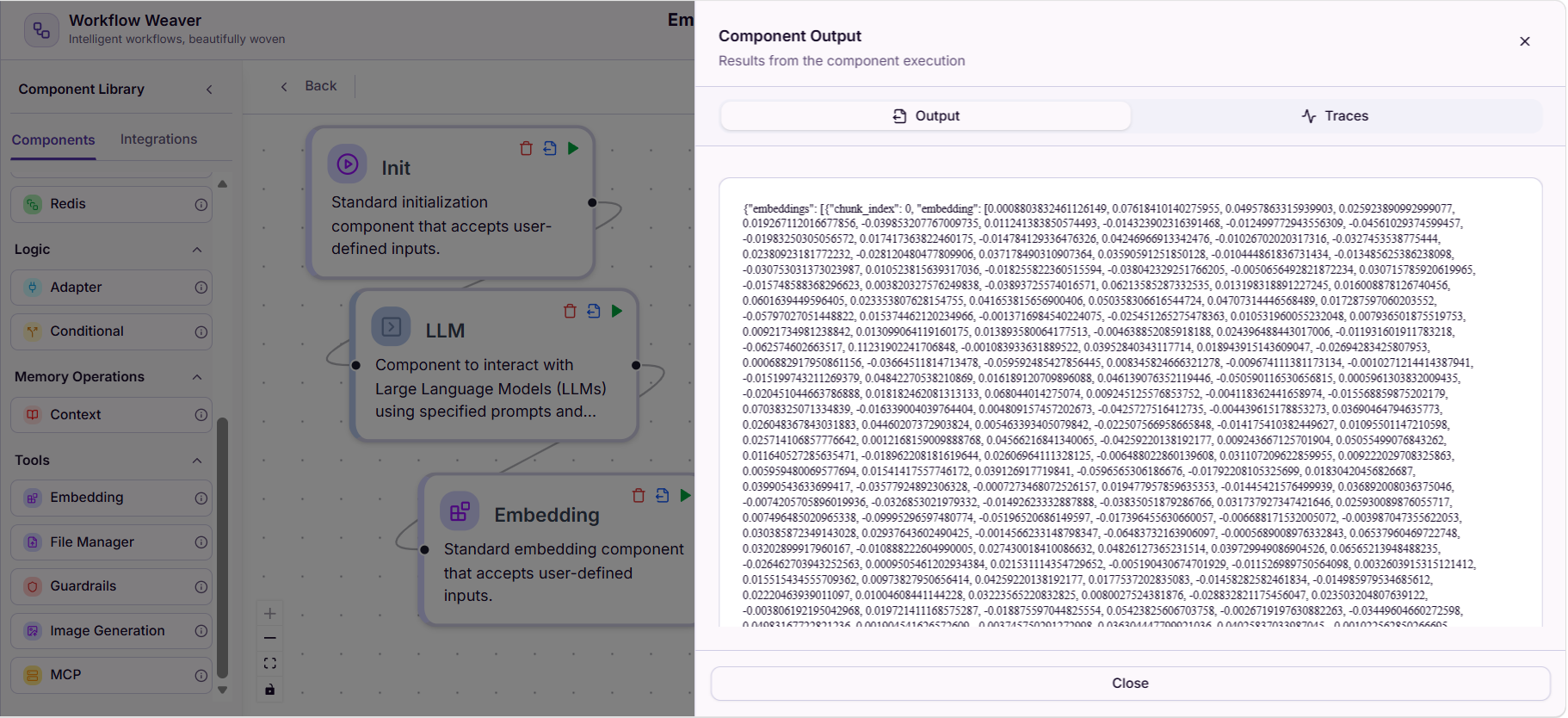Viewport: 1568px width, 718px height.
Task: Open the Integrations tab
Action: click(158, 139)
